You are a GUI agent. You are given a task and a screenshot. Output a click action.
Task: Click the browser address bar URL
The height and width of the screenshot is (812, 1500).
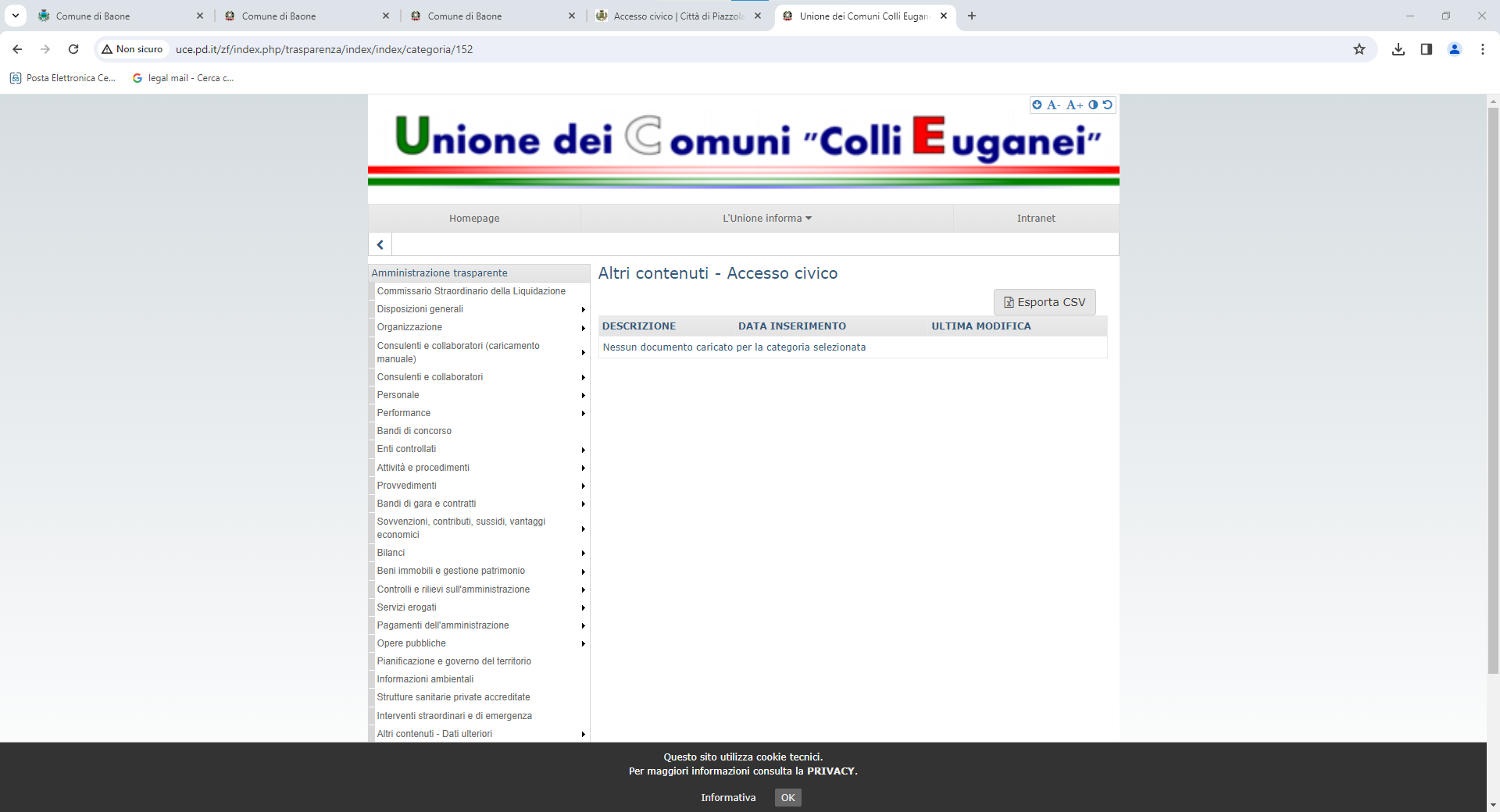point(324,49)
